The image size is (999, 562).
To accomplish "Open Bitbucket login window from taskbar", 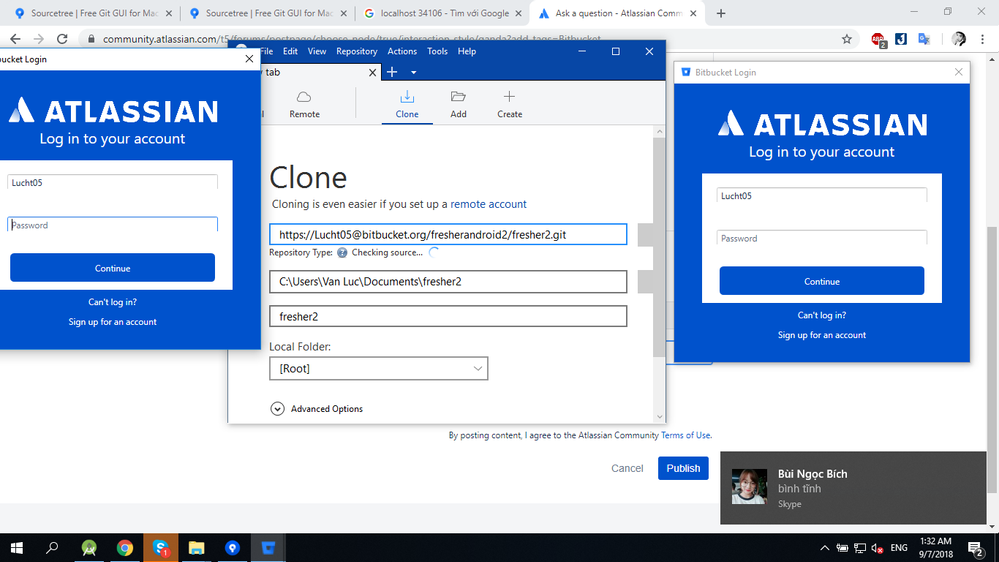I will coord(268,548).
